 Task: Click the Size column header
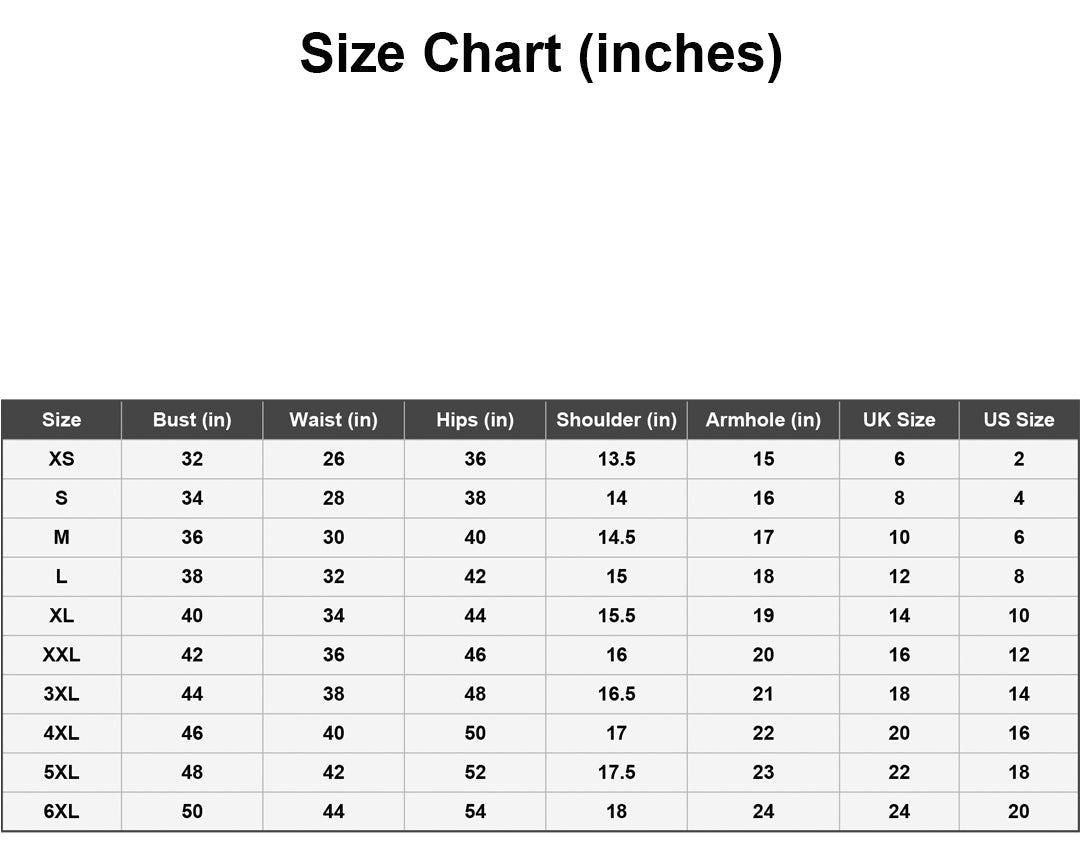click(x=61, y=420)
